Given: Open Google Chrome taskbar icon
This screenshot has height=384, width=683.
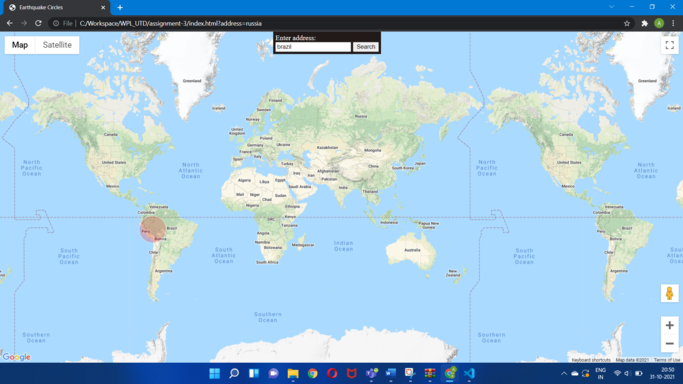Looking at the screenshot, I should point(312,373).
